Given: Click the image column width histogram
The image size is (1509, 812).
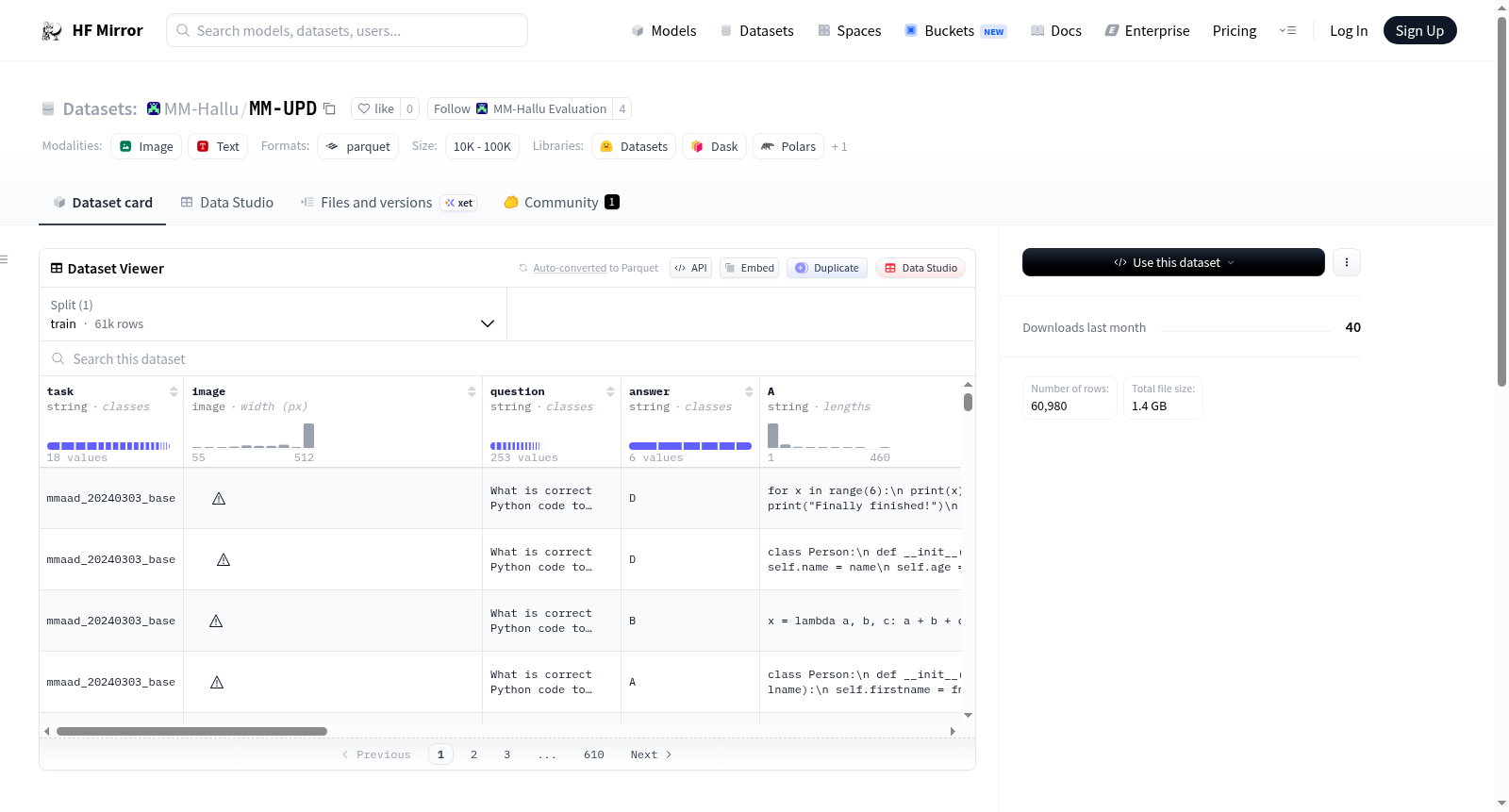Looking at the screenshot, I should 253,436.
